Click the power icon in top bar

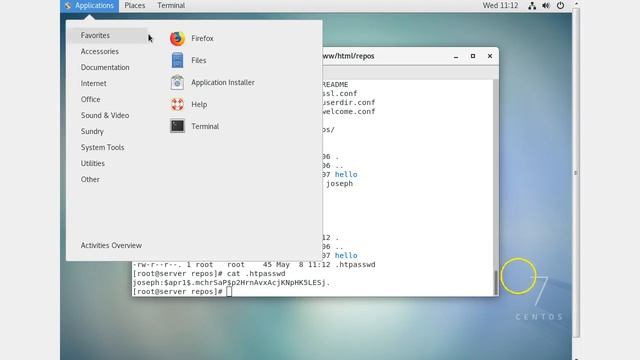point(560,6)
